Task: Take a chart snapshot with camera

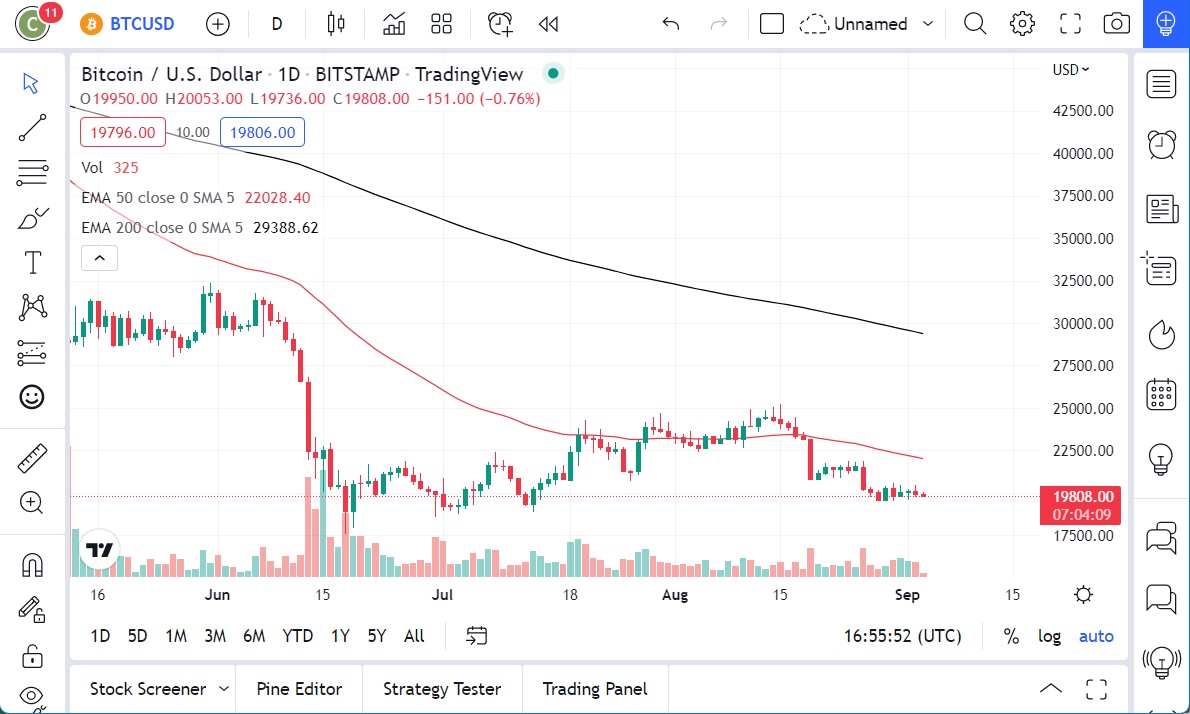Action: [1117, 24]
